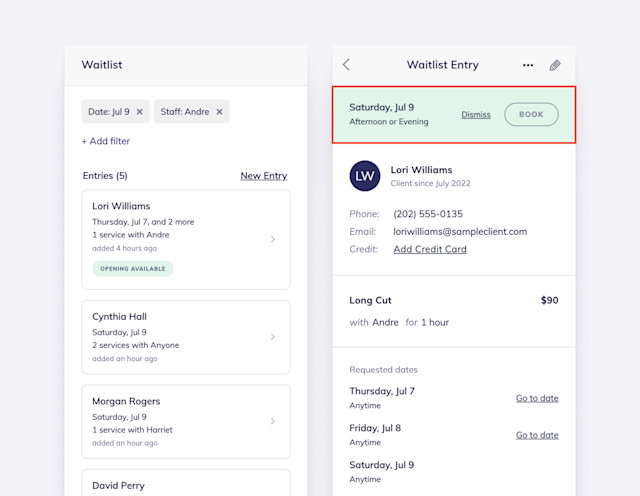The width and height of the screenshot is (640, 496).
Task: Open Morgan Rogers entry via chevron
Action: (x=273, y=421)
